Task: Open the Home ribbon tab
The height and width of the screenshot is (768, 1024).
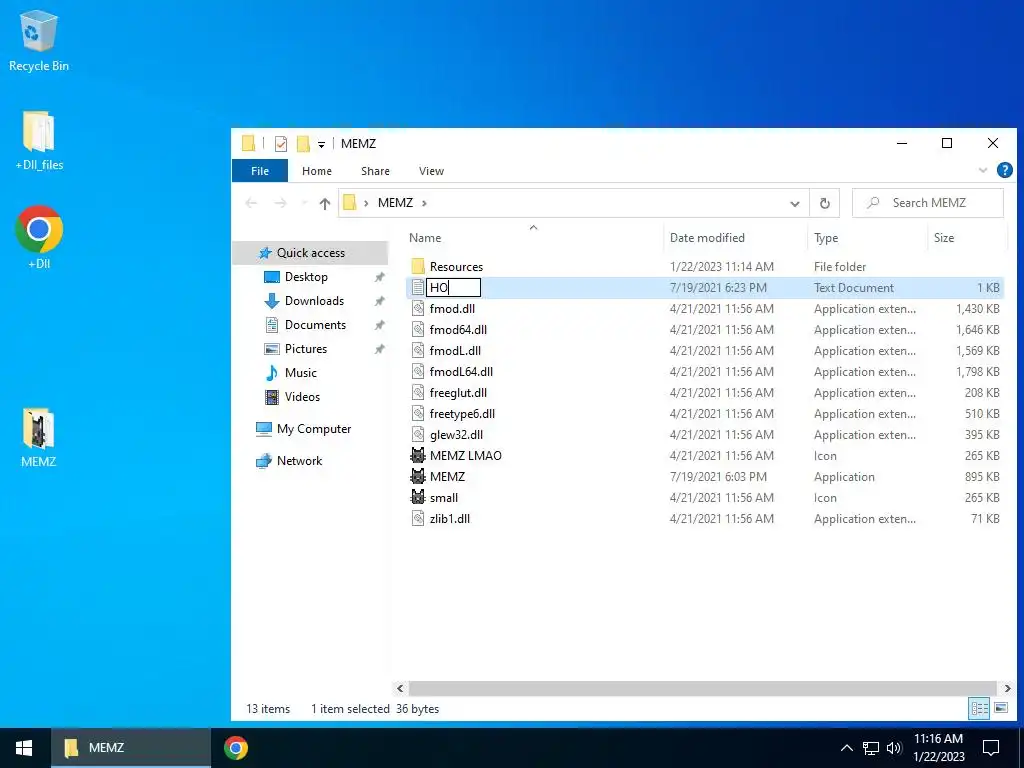Action: pyautogui.click(x=317, y=170)
